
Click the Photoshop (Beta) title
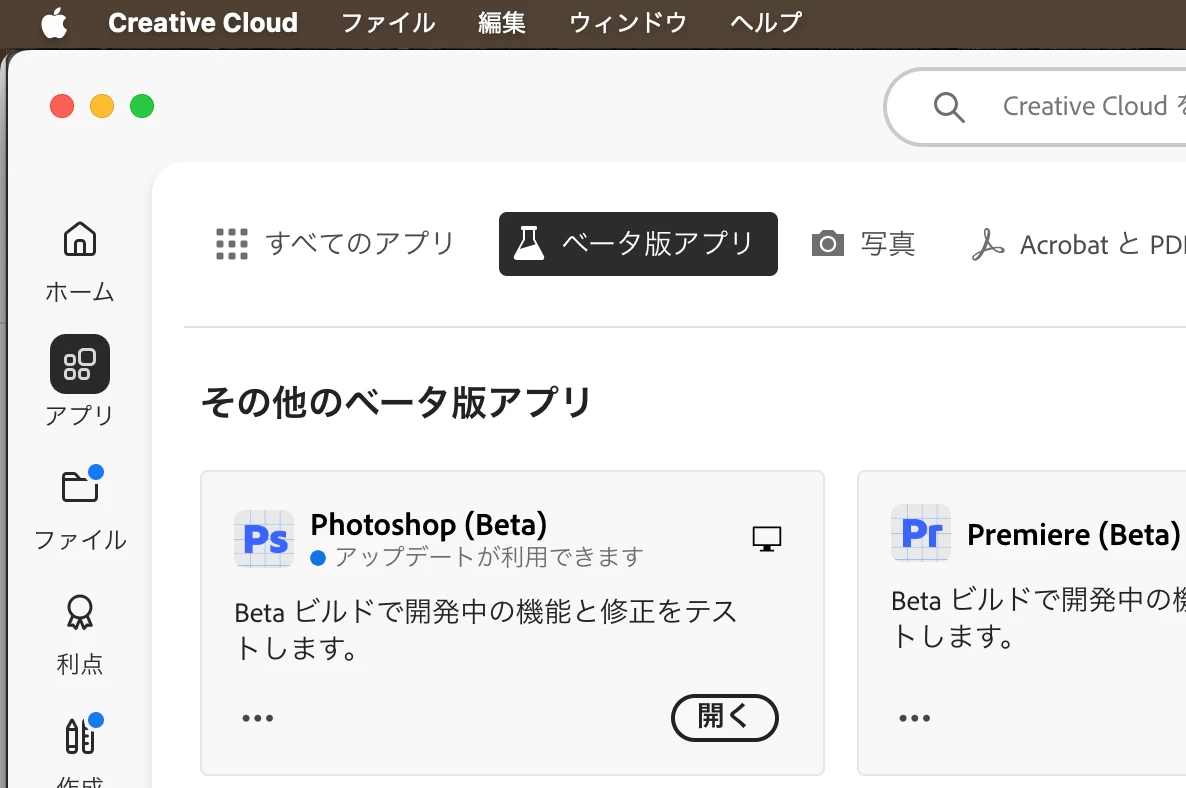[x=429, y=525]
